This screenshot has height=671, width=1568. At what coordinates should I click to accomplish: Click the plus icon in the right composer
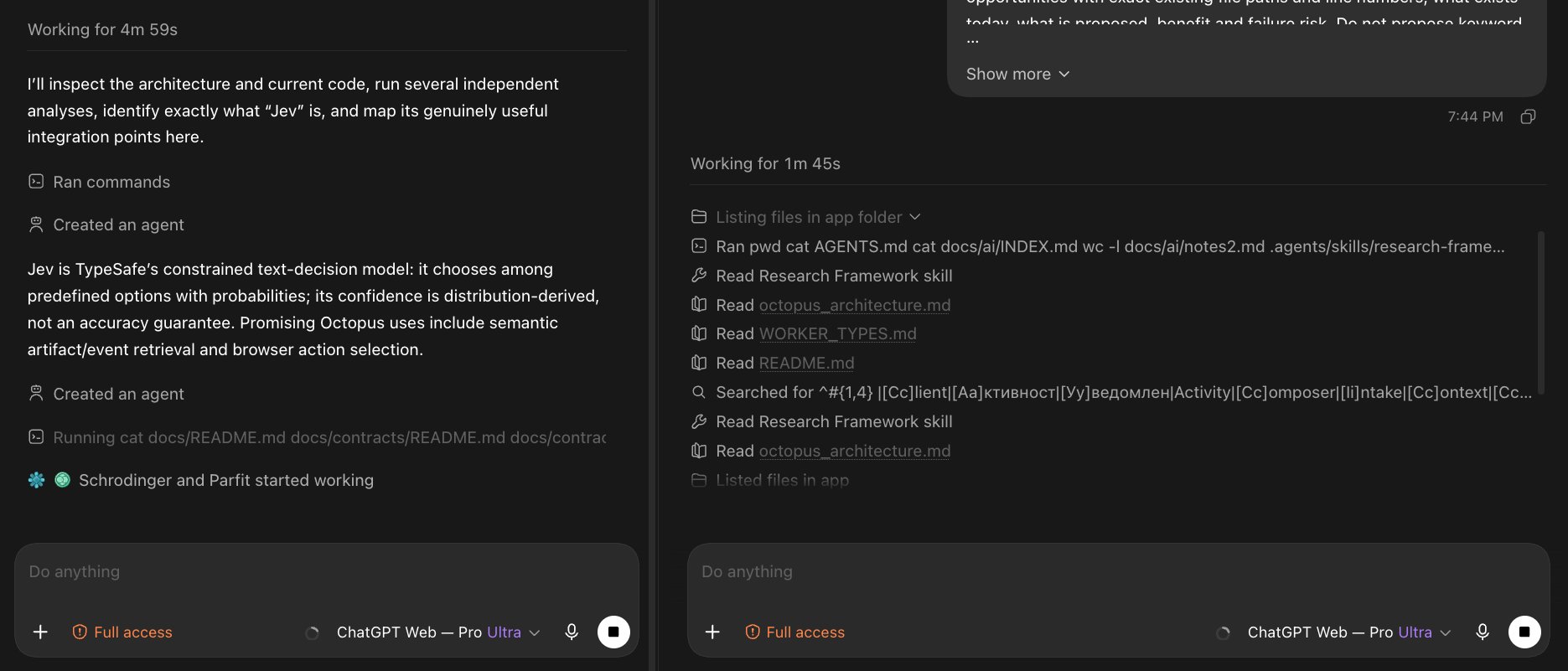click(x=712, y=632)
